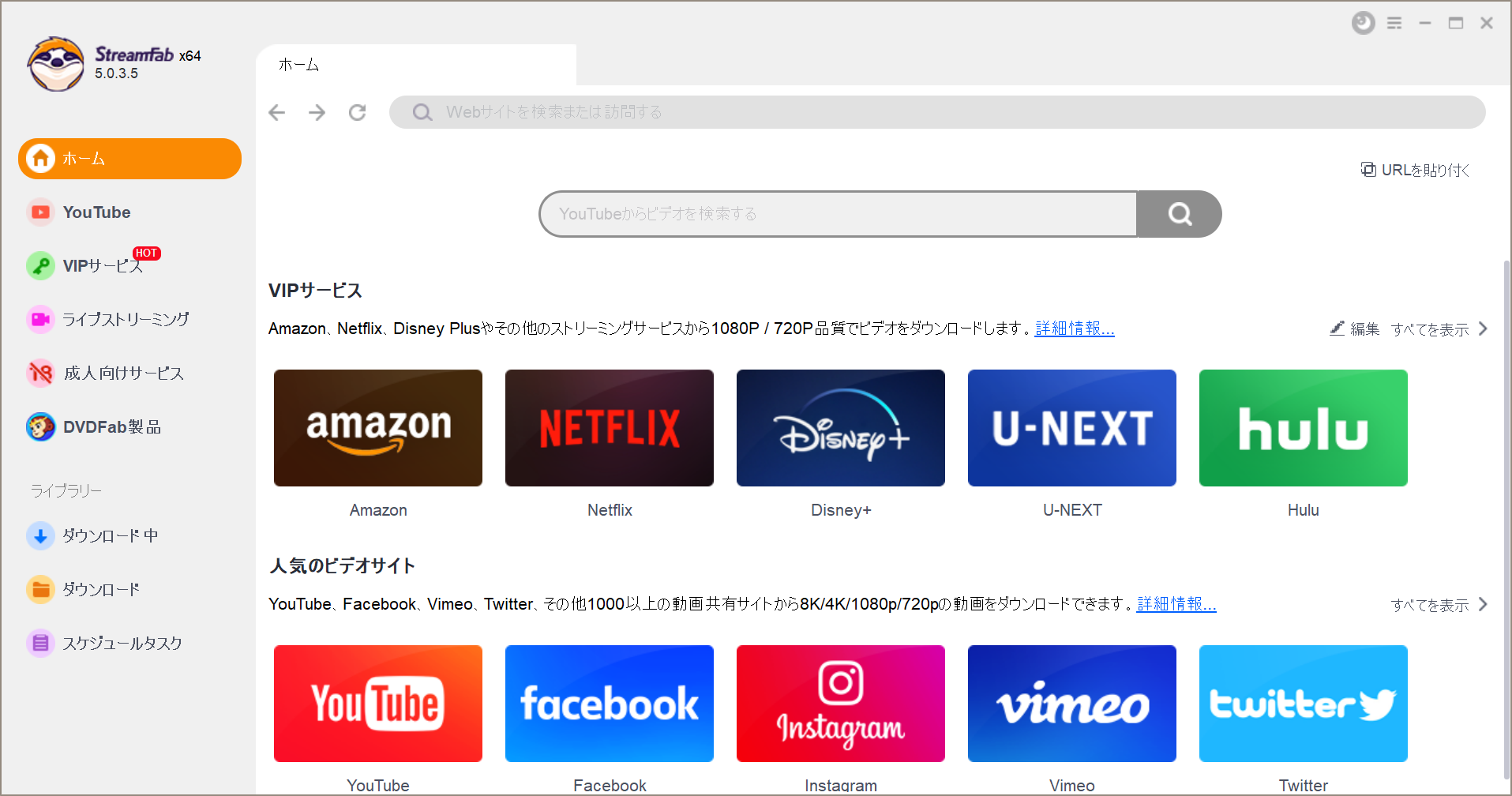This screenshot has width=1512, height=796.
Task: Open the ホーム sidebar item
Action: 129,159
